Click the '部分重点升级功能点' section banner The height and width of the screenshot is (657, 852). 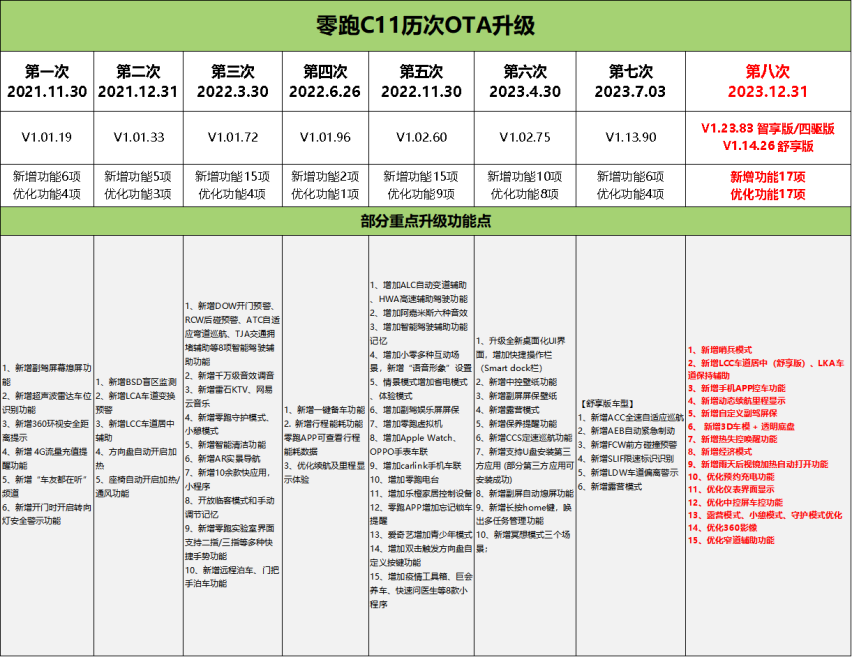[x=425, y=221]
